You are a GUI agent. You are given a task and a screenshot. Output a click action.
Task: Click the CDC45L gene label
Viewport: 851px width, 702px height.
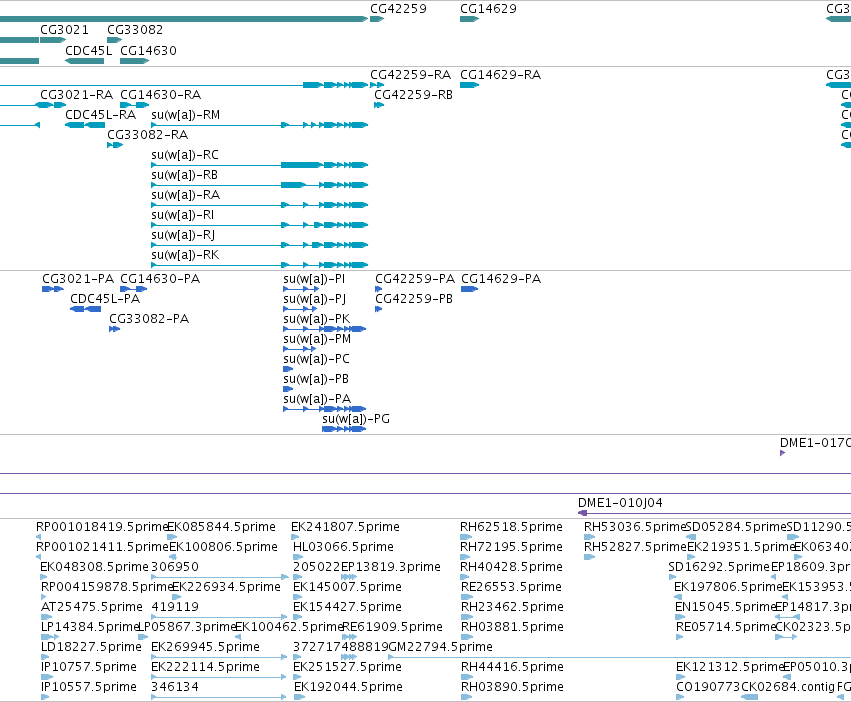click(88, 50)
